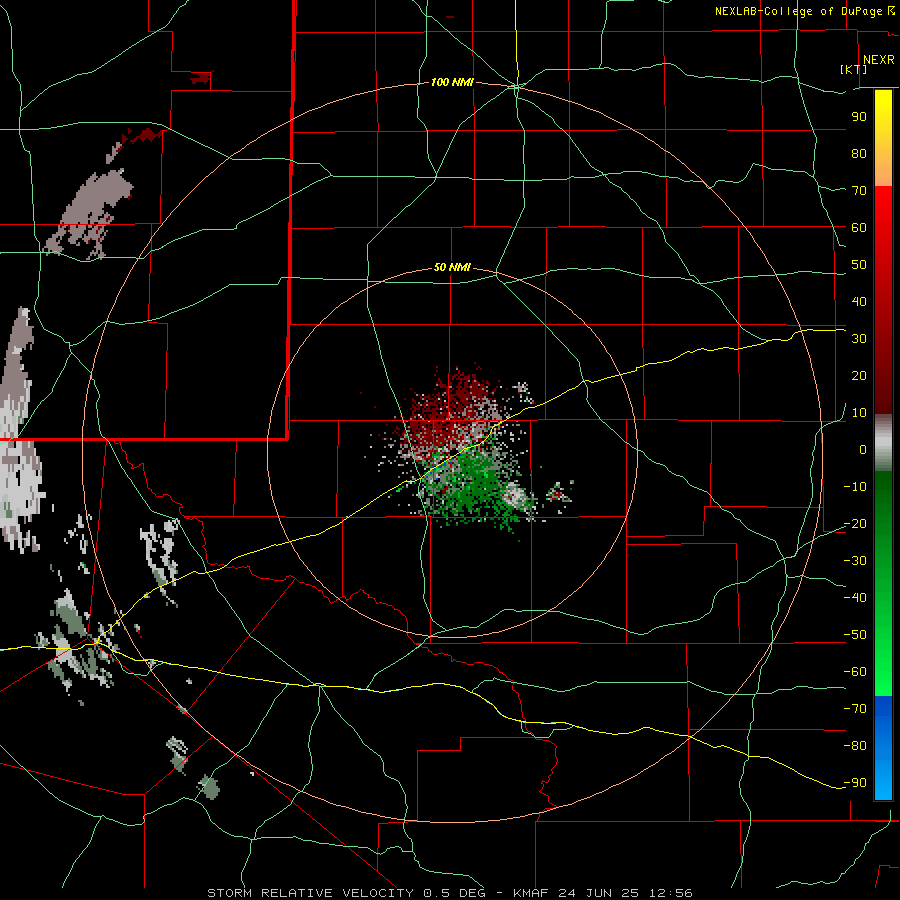Click the 60 value on the velocity scale
This screenshot has height=900, width=900.
point(859,227)
